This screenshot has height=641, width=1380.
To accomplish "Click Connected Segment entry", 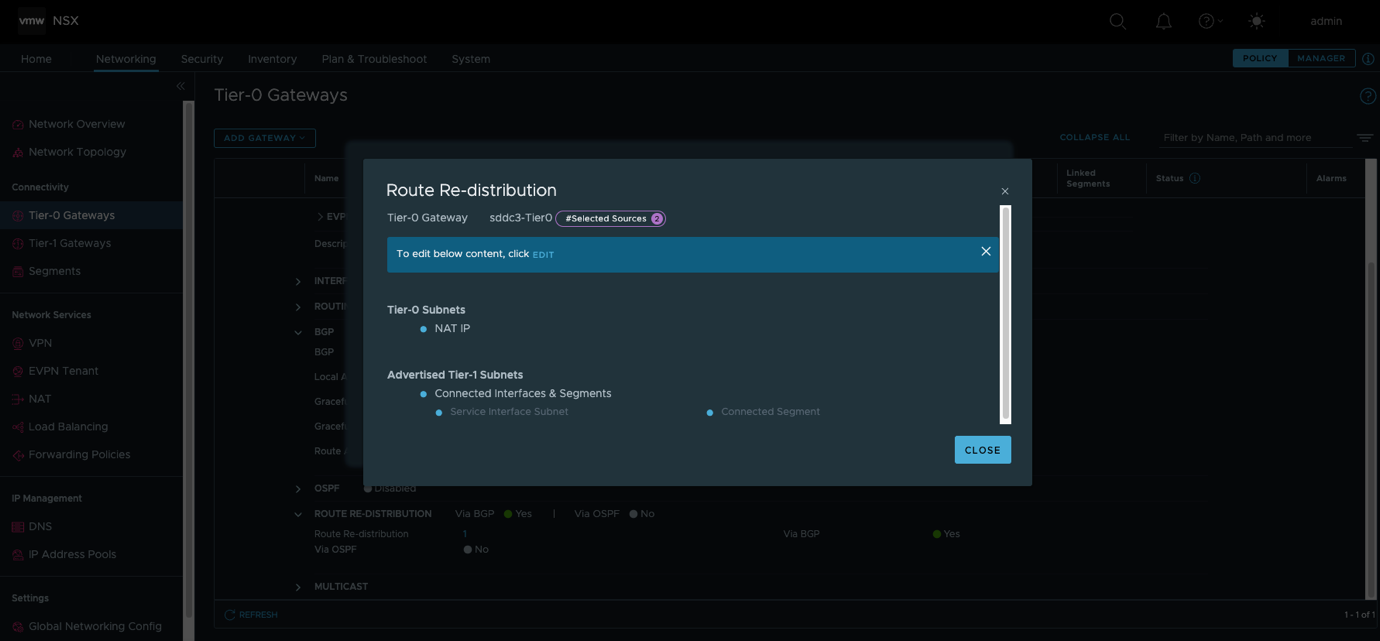I will click(x=770, y=412).
